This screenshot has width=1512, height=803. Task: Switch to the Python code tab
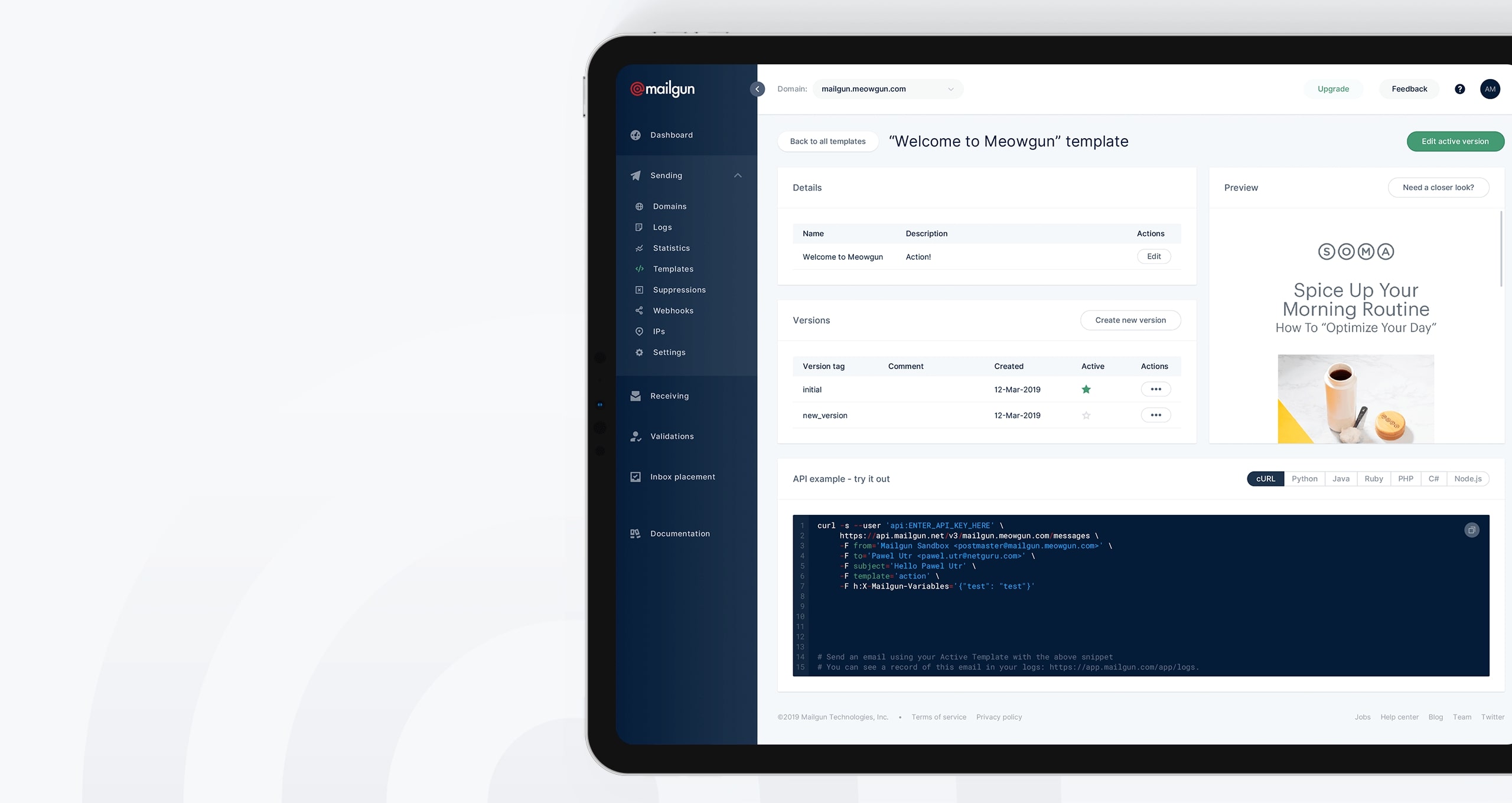pos(1304,479)
